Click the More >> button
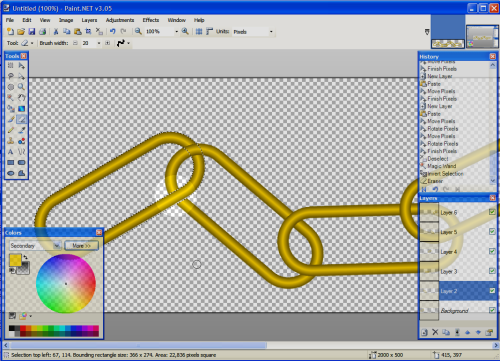 pyautogui.click(x=81, y=246)
